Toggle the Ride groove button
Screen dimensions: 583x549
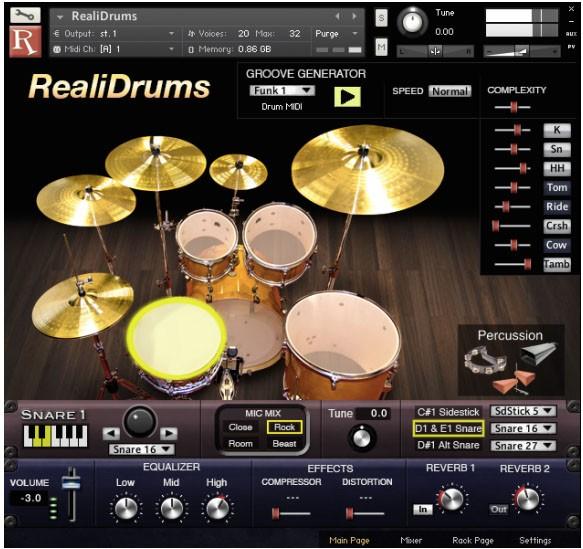click(x=557, y=207)
